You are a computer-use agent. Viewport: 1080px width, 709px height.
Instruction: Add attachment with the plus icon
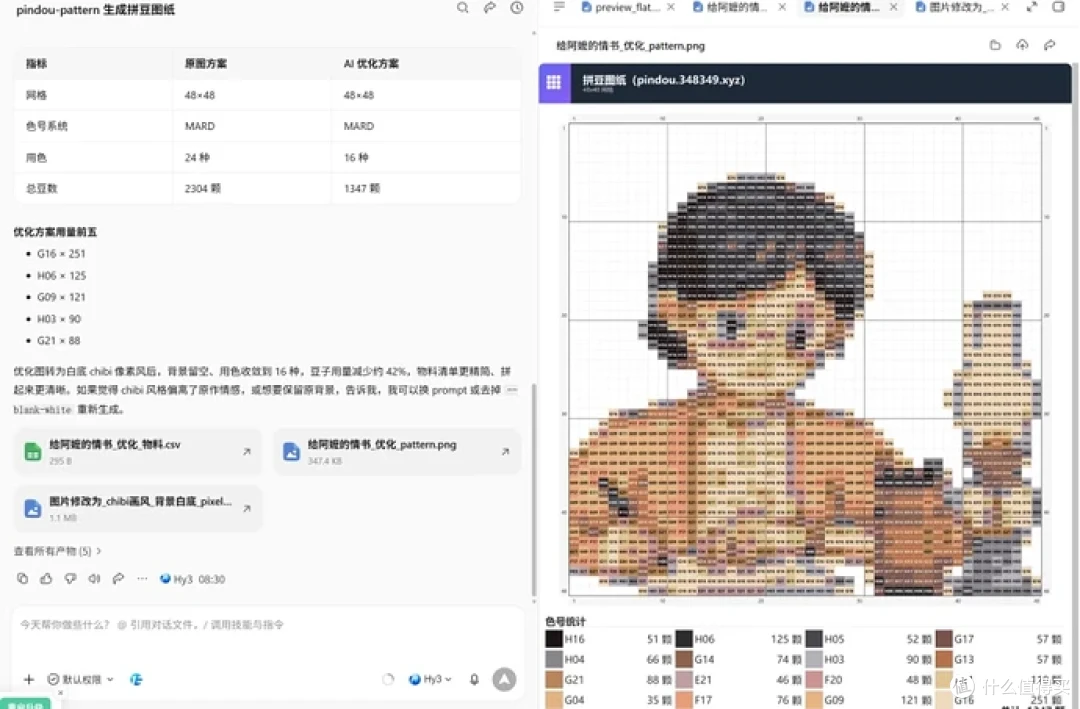(x=29, y=679)
